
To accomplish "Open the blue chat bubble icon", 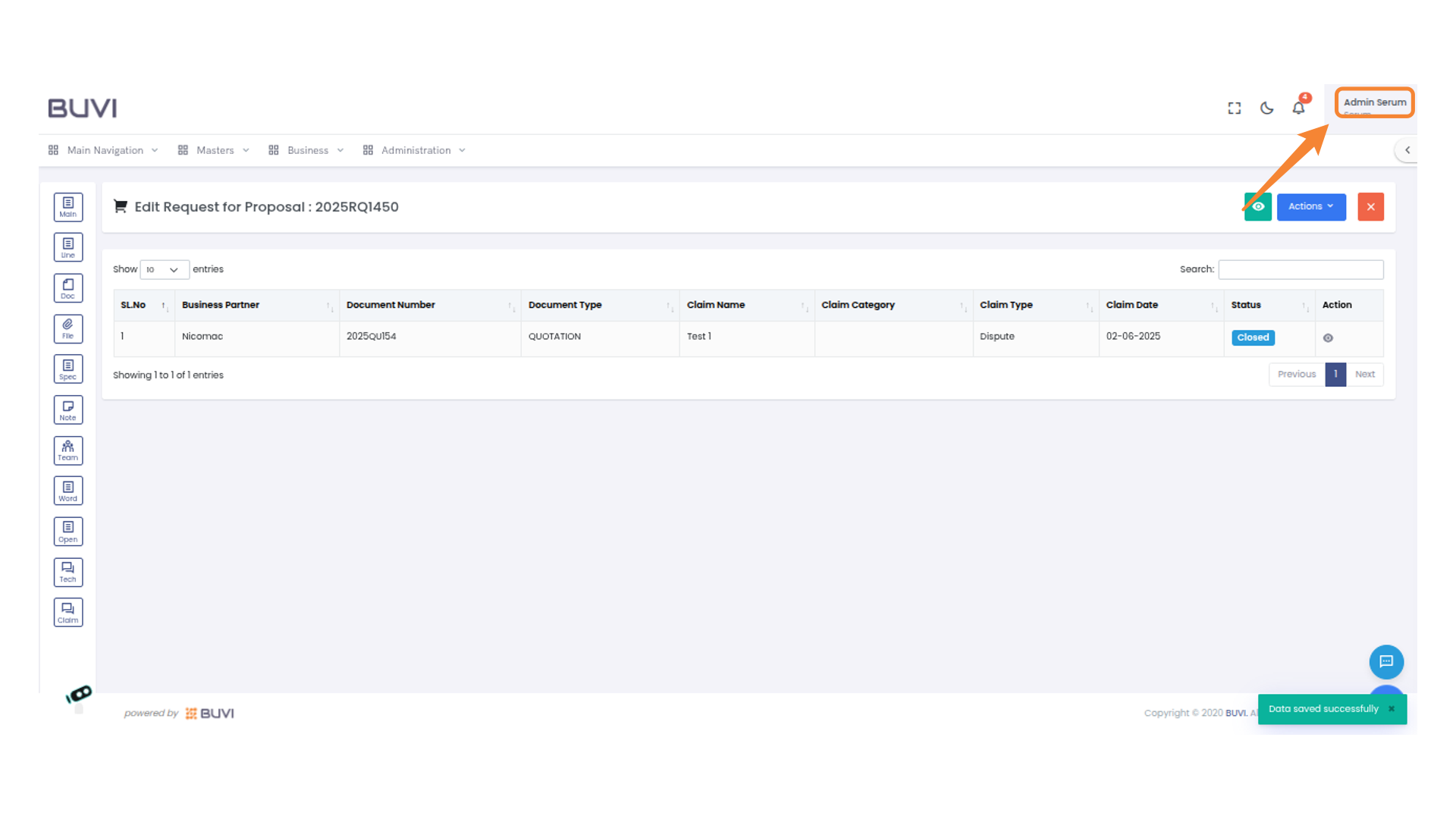I will pos(1385,661).
